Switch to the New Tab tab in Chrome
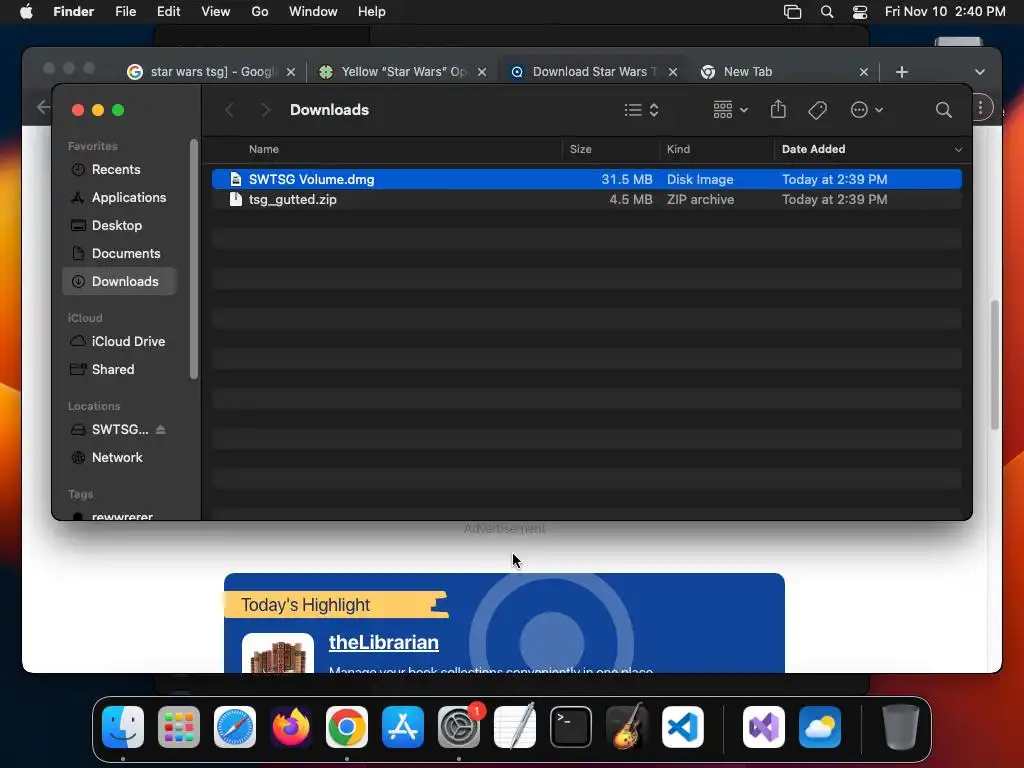Viewport: 1024px width, 768px height. pyautogui.click(x=784, y=72)
